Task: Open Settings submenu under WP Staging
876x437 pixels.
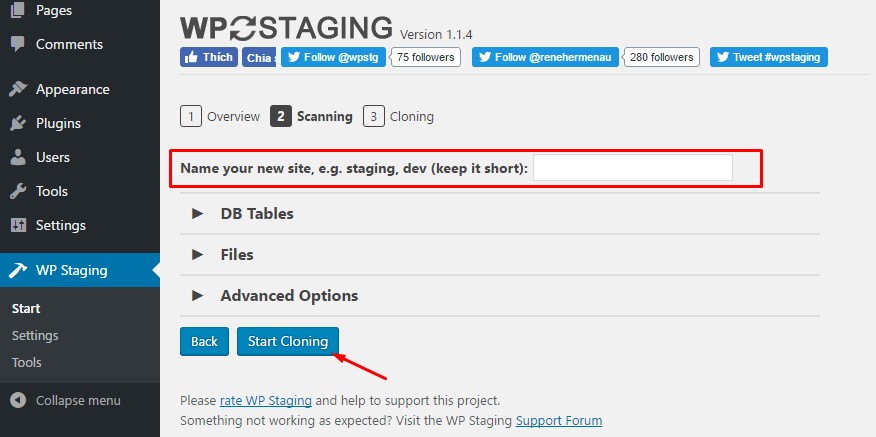Action: [x=35, y=335]
